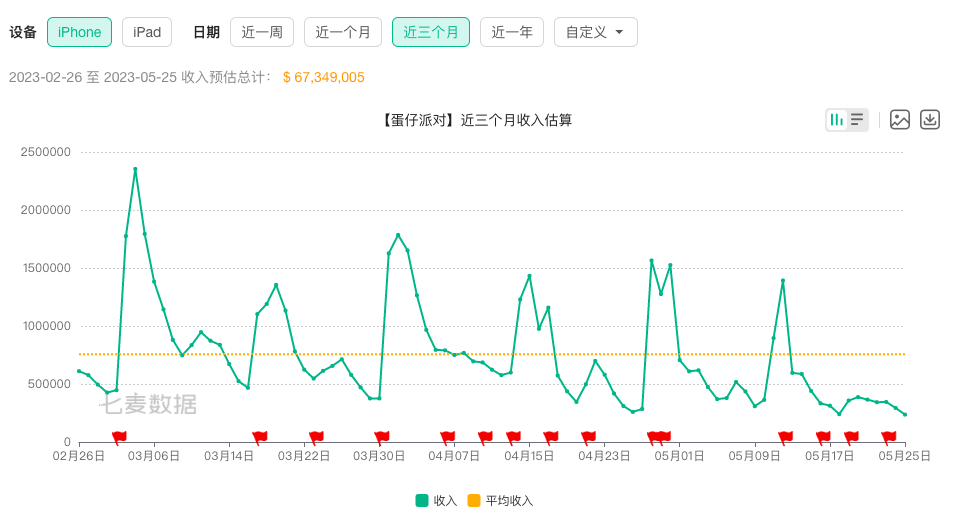Screen dimensions: 957x517
Task: Click the highest peak data point on chart
Action: [x=135, y=169]
